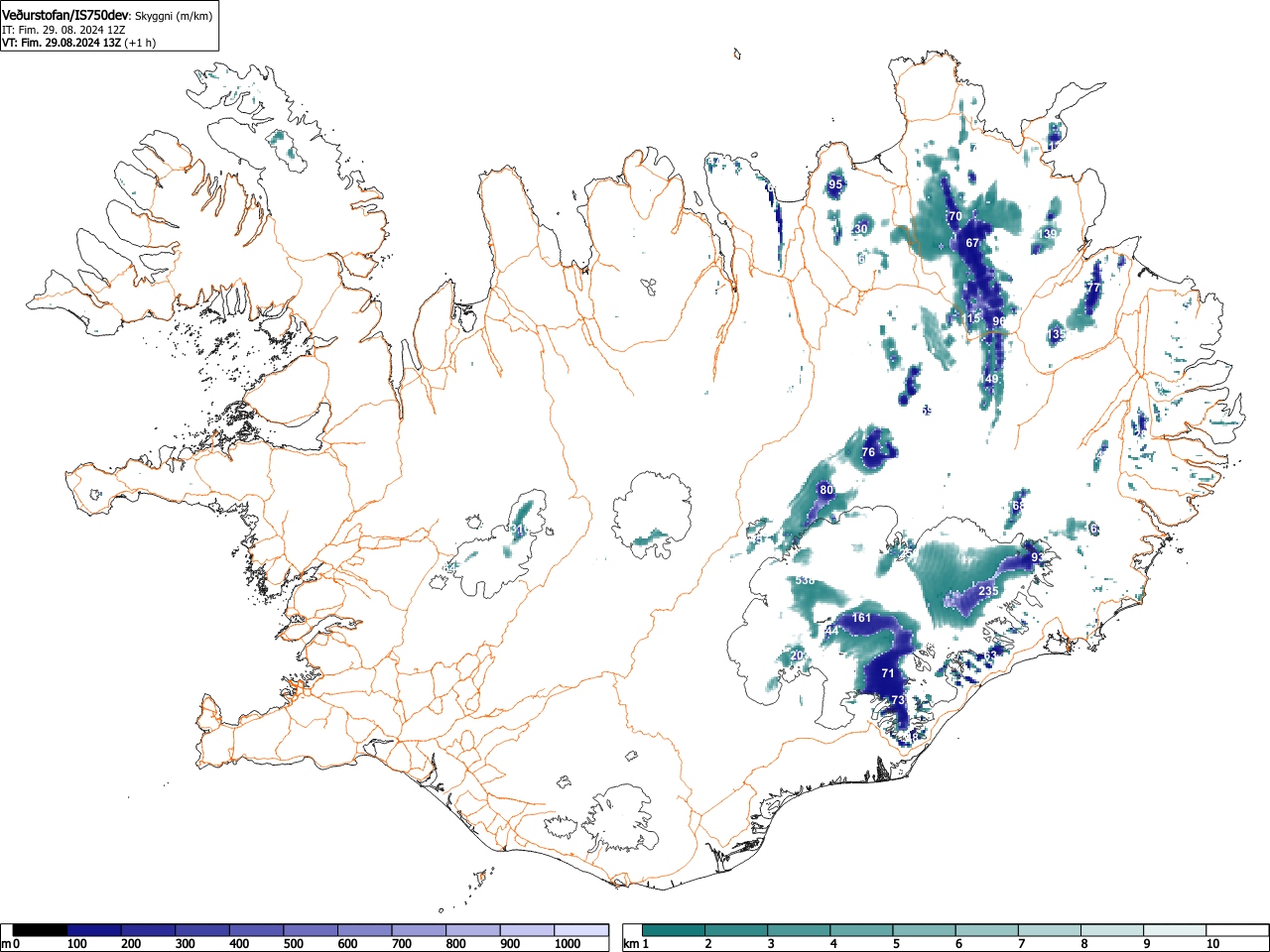1270x952 pixels.
Task: Click the '500' tick label in the metre legend
Action: coord(293,944)
